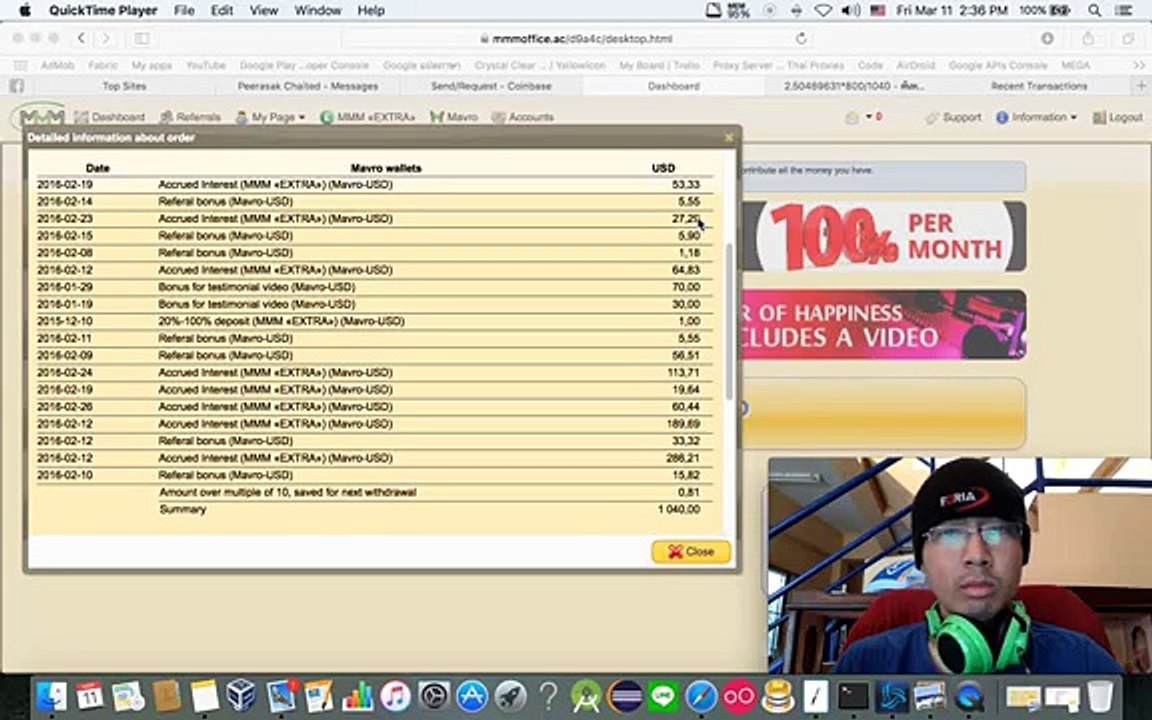Show the hidden bookmarks overflow chevrons
The height and width of the screenshot is (720, 1152).
(1140, 65)
